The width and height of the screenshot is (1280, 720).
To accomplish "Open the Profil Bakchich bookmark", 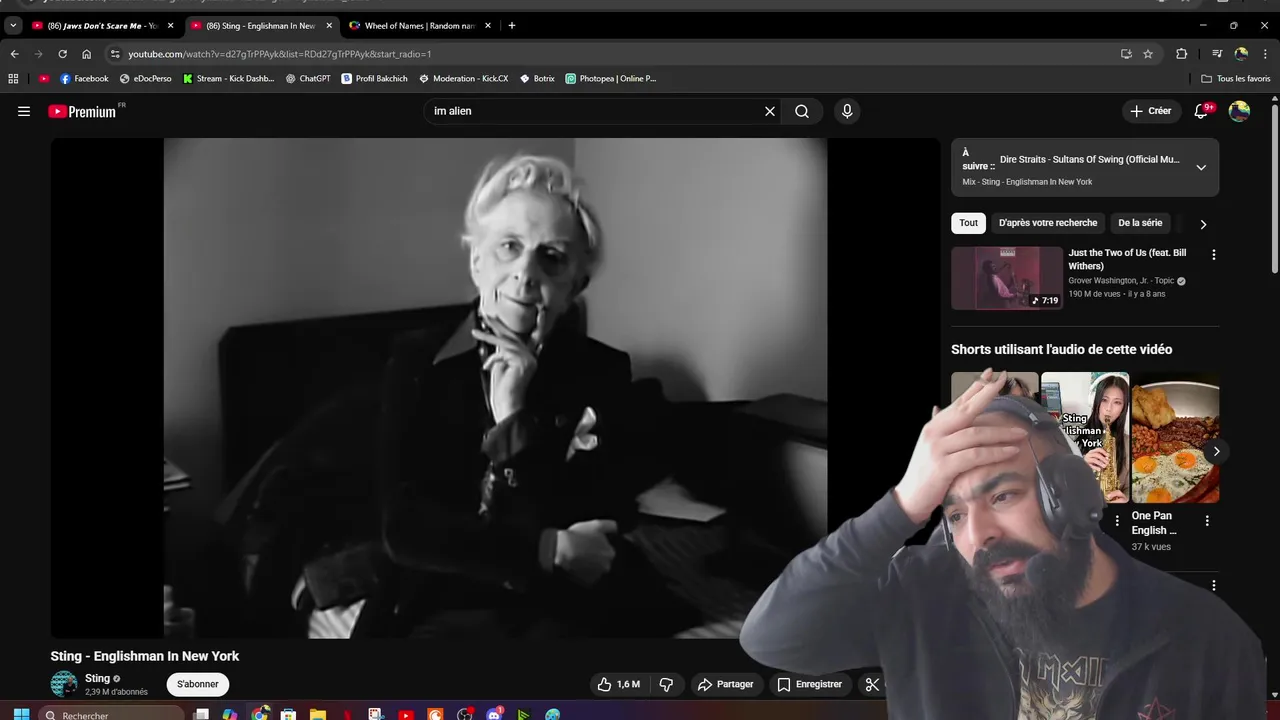I will click(375, 78).
